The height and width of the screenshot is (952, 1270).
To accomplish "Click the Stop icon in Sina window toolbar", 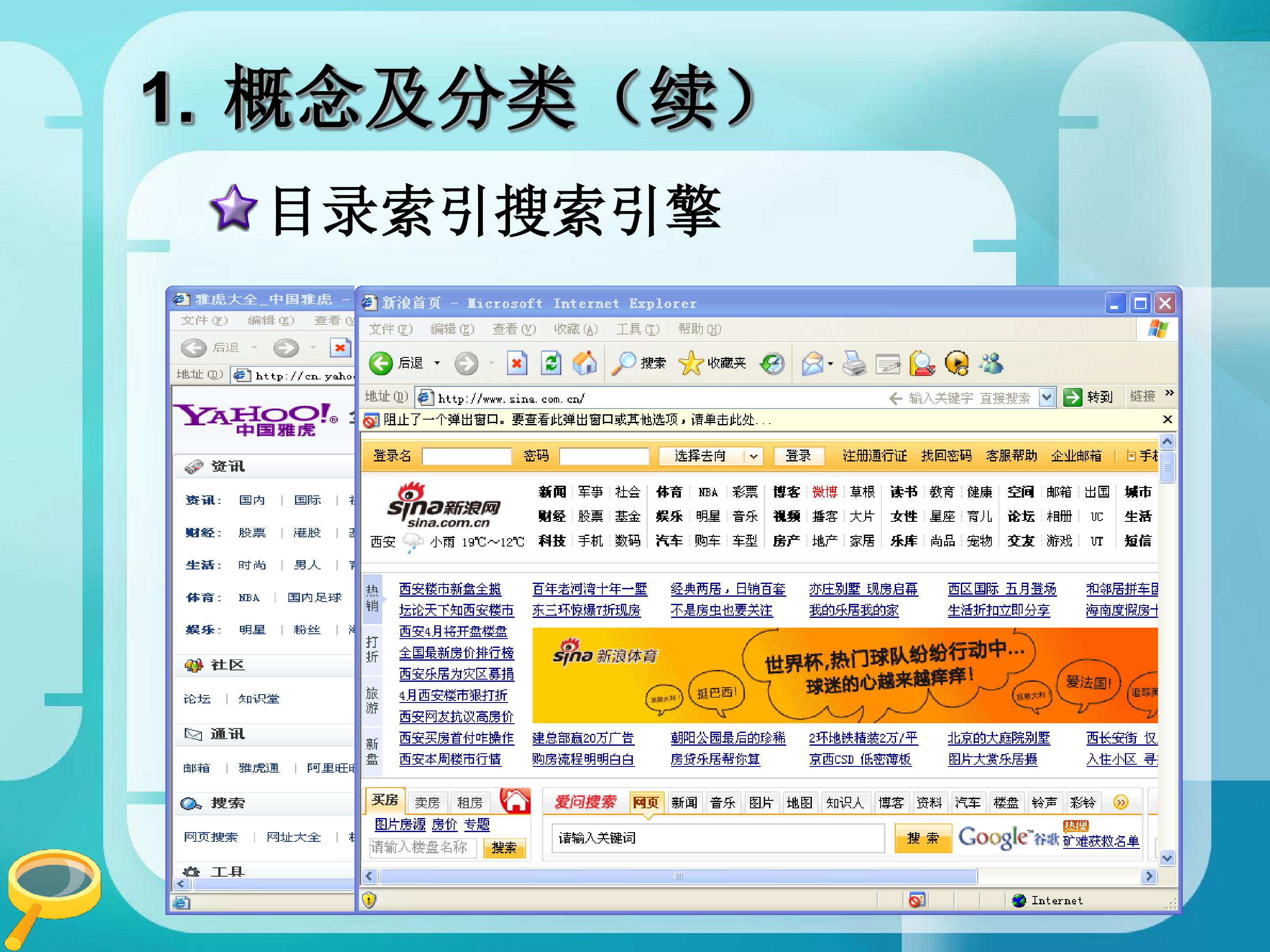I will click(x=517, y=363).
